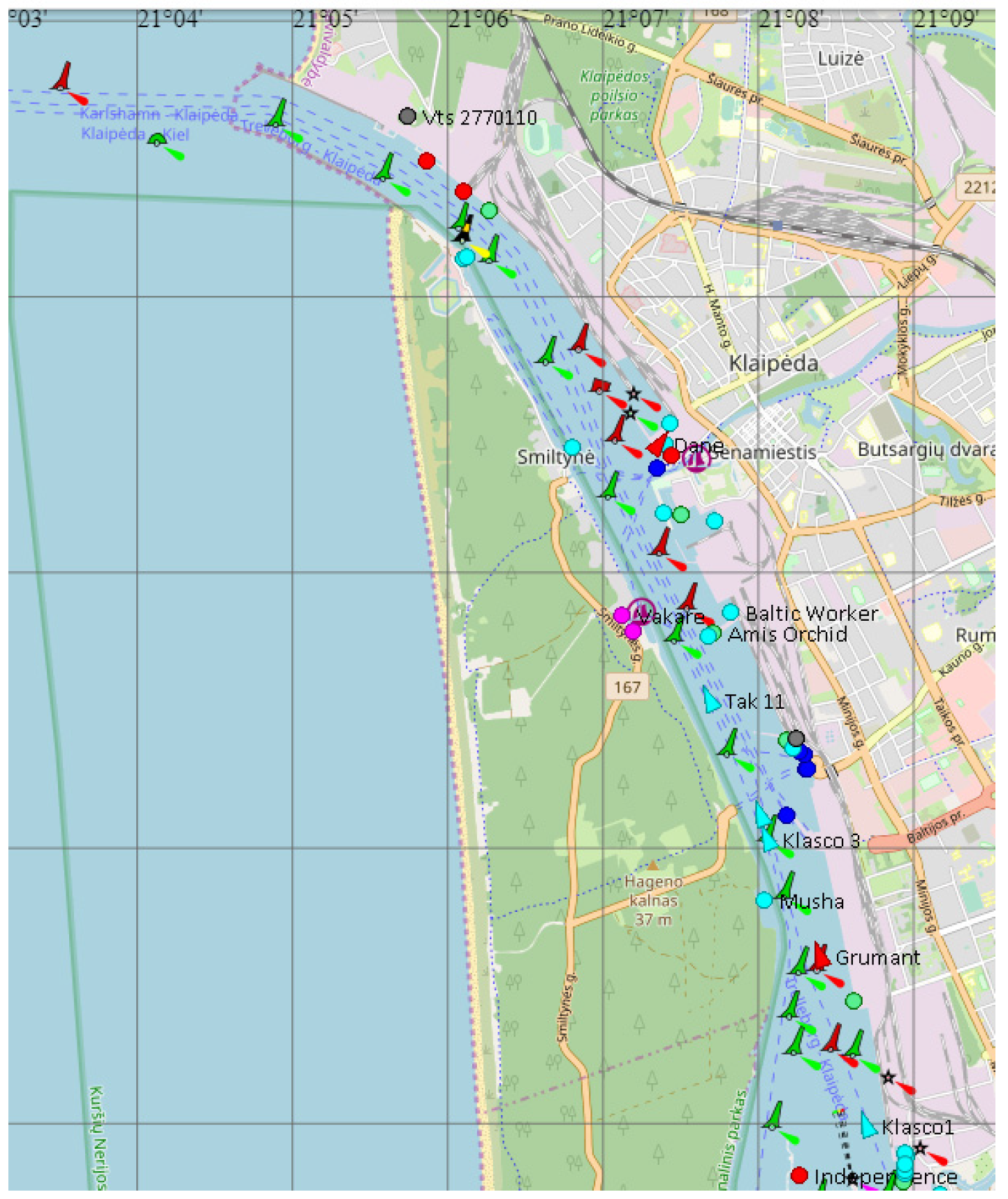Click the H. Manto g. street label
The height and width of the screenshot is (1199, 1008).
(x=717, y=316)
